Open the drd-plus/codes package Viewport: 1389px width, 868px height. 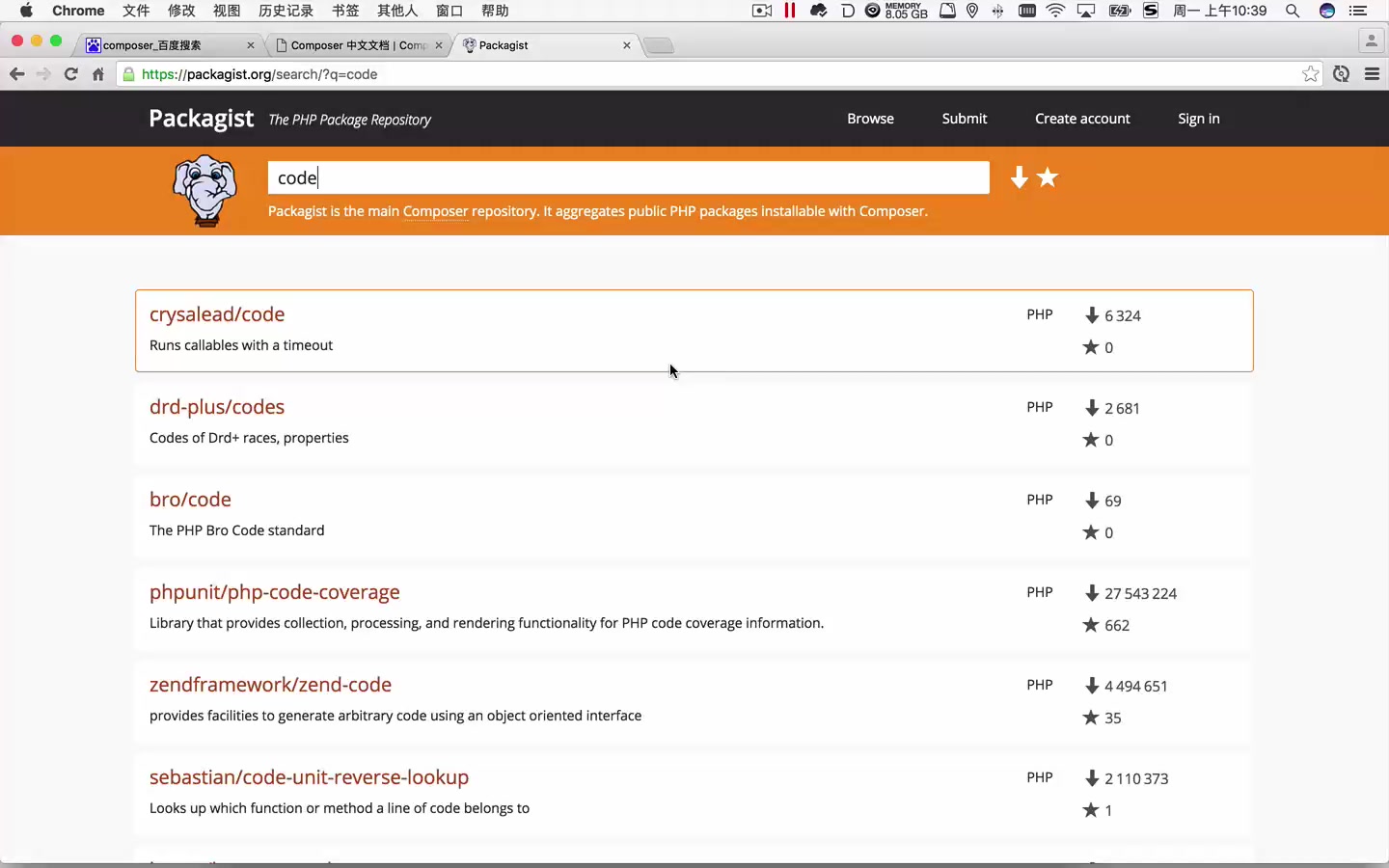217,407
